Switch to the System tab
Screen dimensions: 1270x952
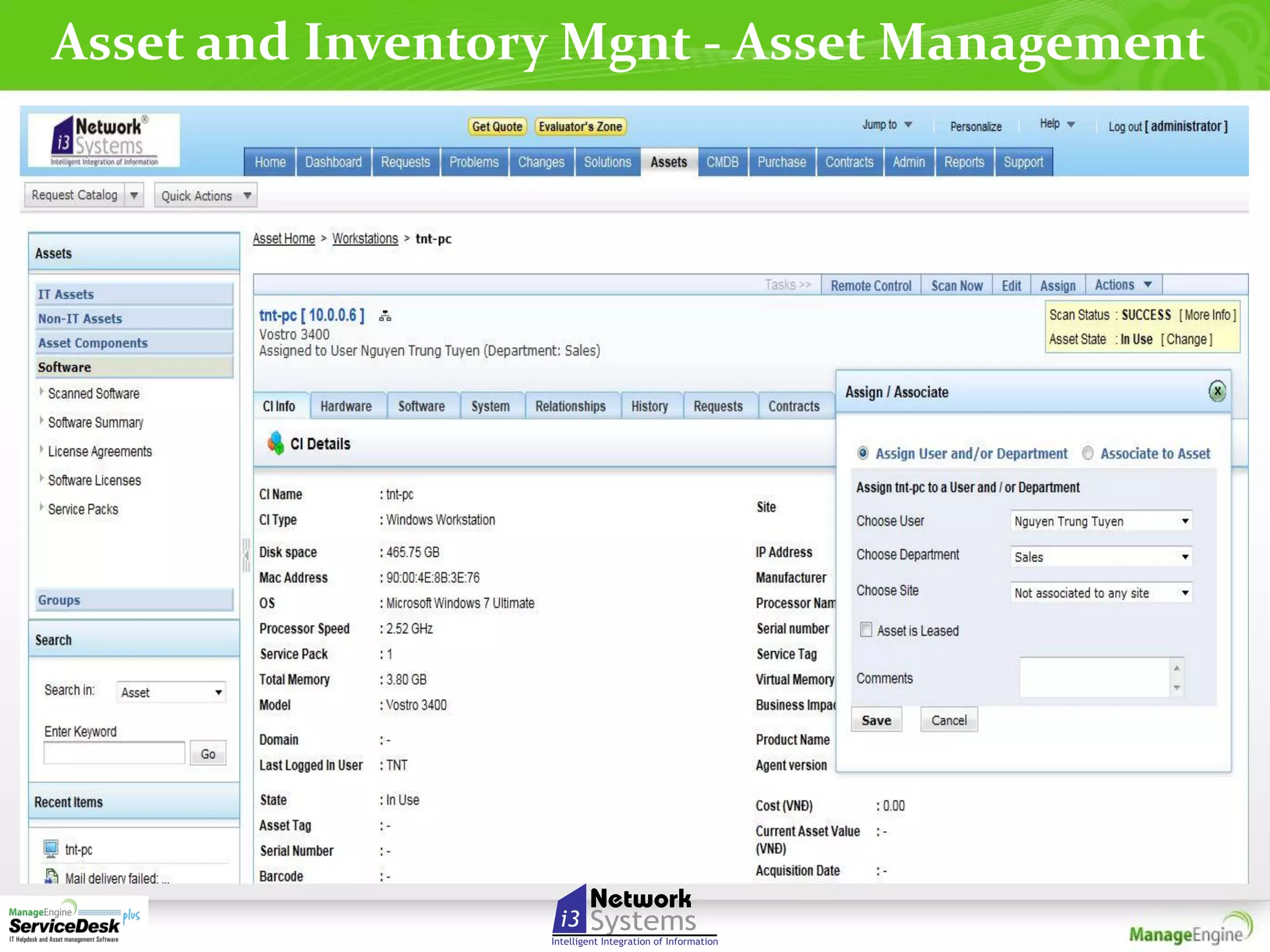coord(491,407)
